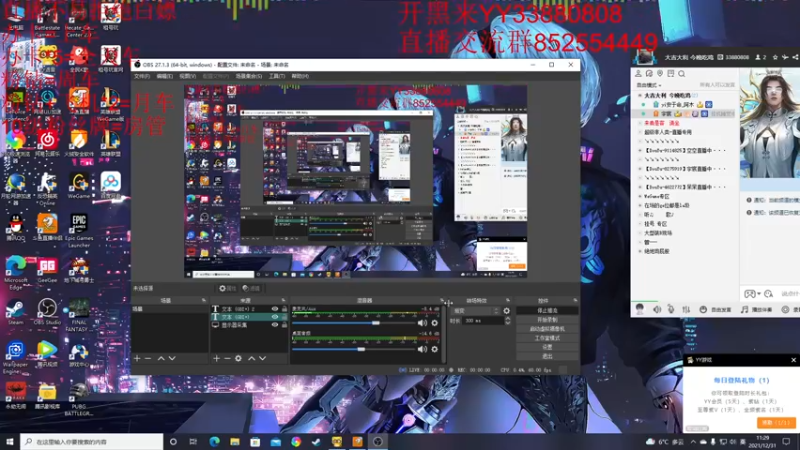Toggle lock of 显示器采集 source
This screenshot has height=450, width=800.
[285, 325]
